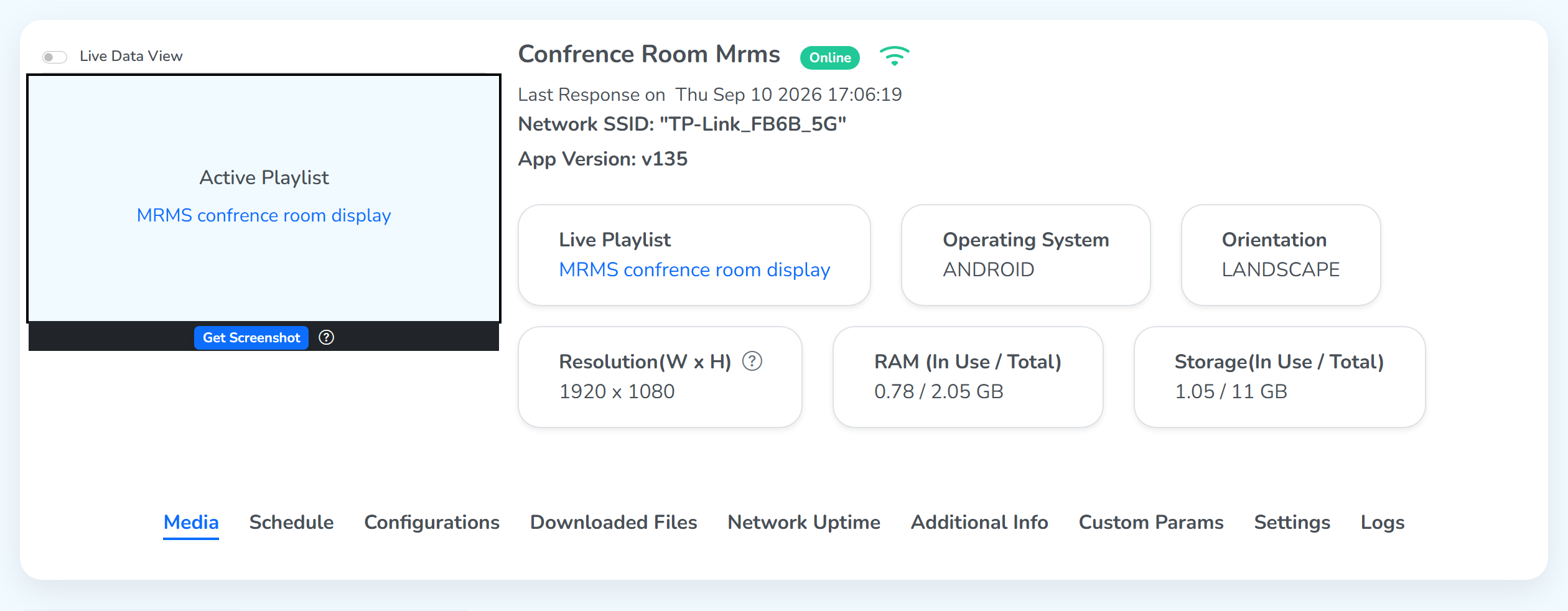This screenshot has width=1568, height=611.
Task: Click the Get Screenshot button
Action: coord(251,338)
